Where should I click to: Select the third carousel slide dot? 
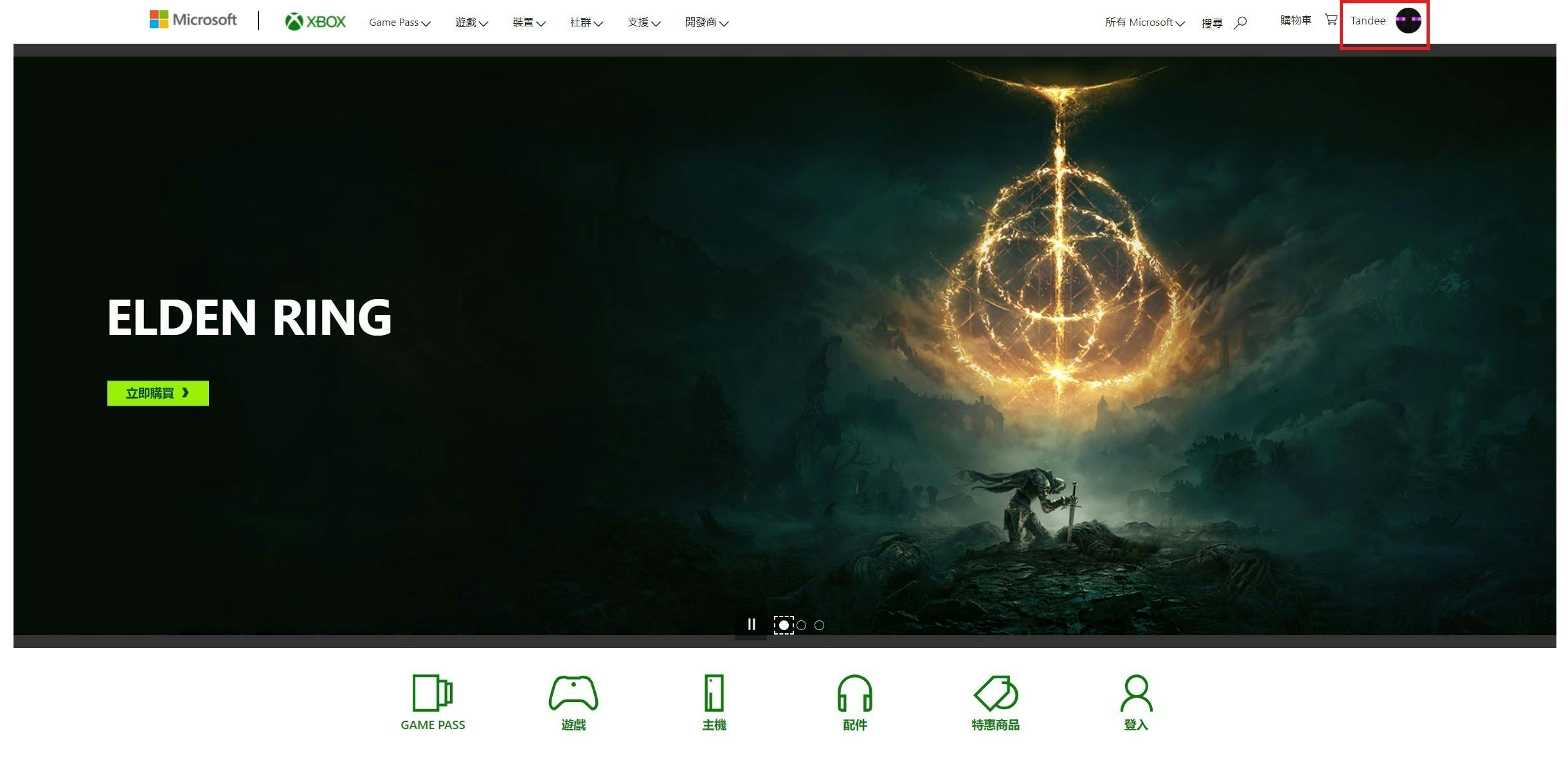819,625
